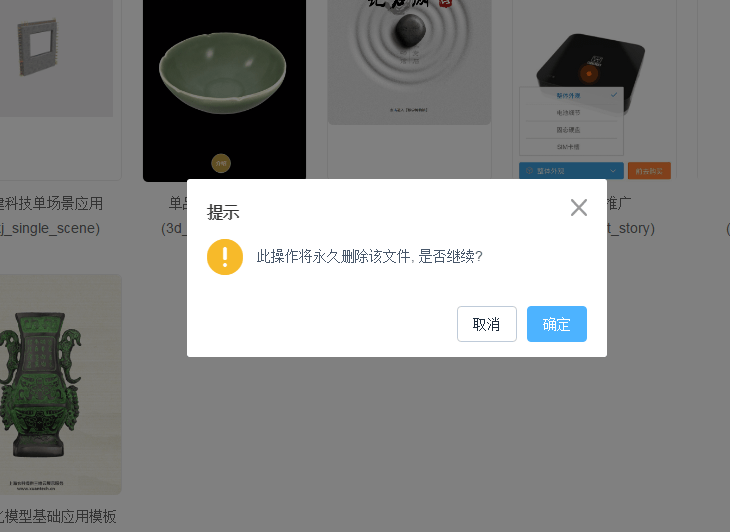Image resolution: width=730 pixels, height=532 pixels.
Task: Click the gold 介绍 circle on the bowl
Action: [x=221, y=163]
